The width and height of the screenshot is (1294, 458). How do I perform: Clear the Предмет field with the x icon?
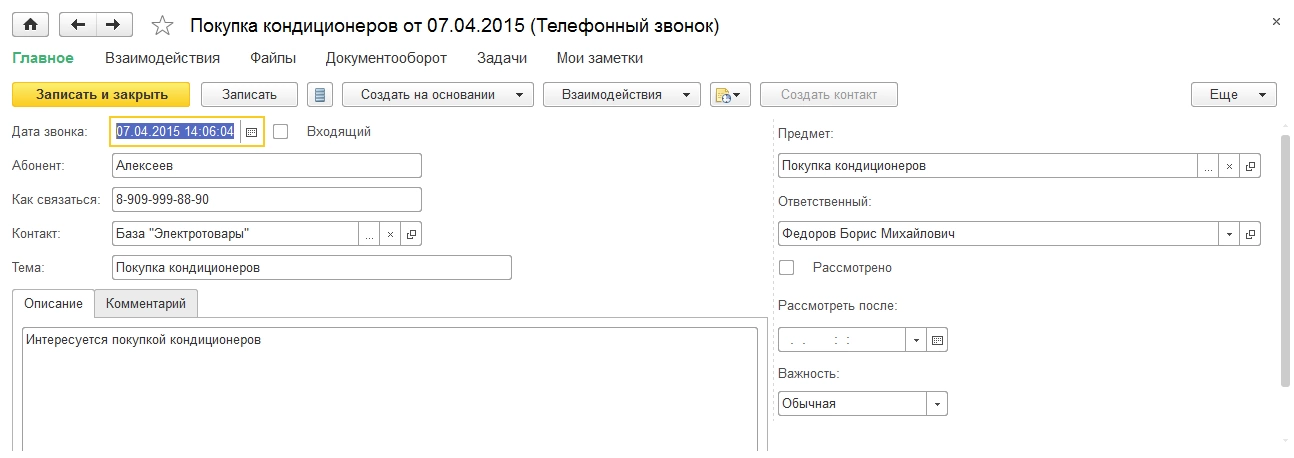pos(1230,166)
